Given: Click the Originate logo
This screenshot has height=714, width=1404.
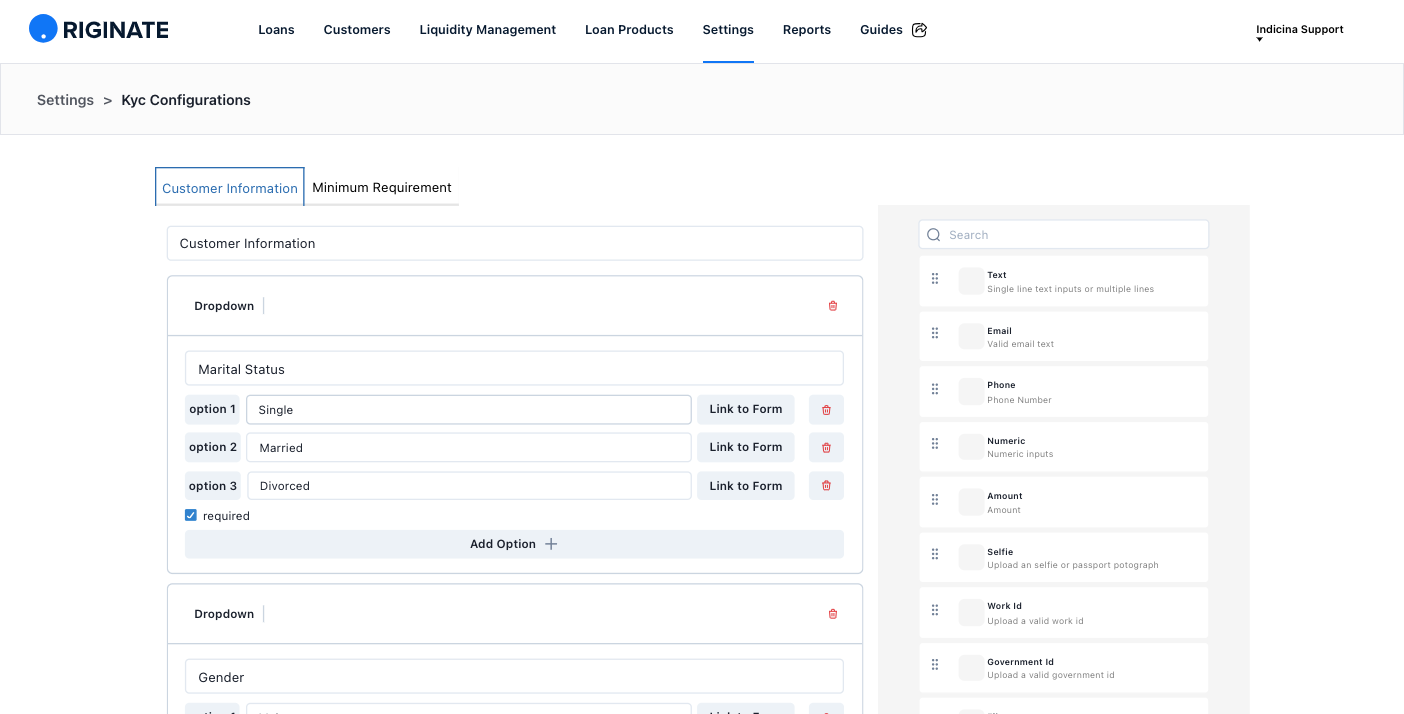Looking at the screenshot, I should (99, 29).
